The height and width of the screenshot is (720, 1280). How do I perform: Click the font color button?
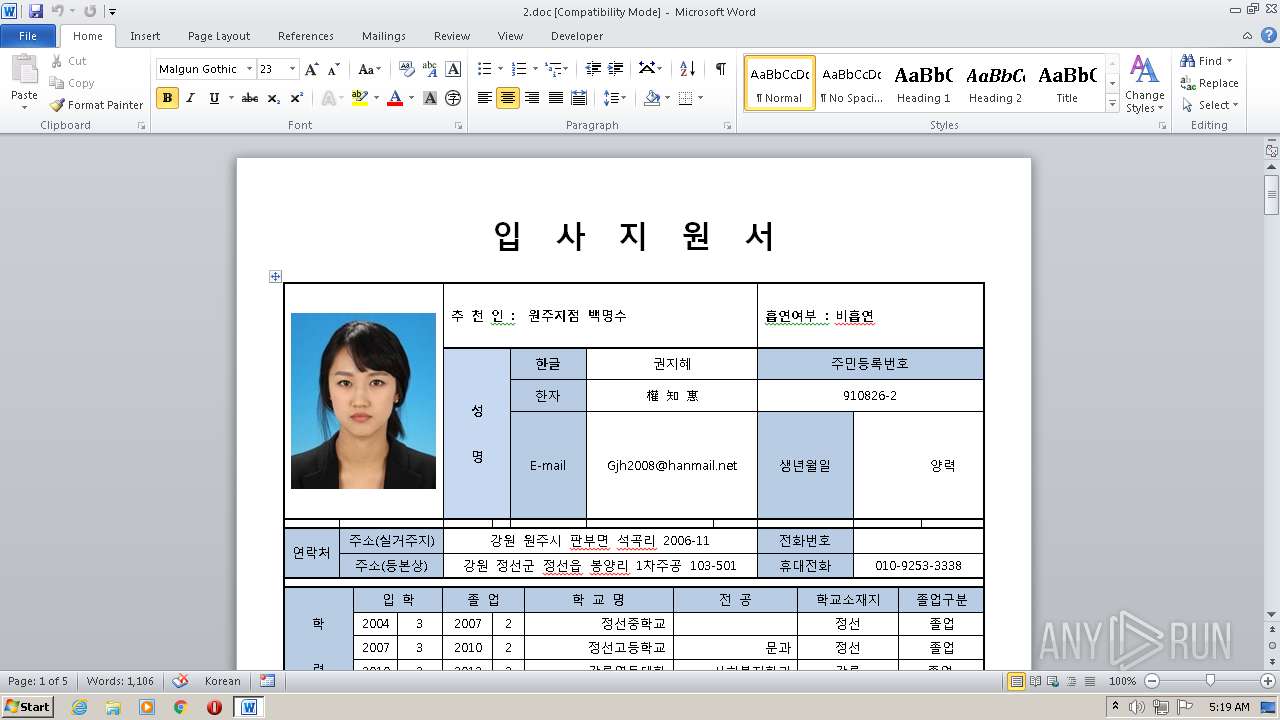395,98
